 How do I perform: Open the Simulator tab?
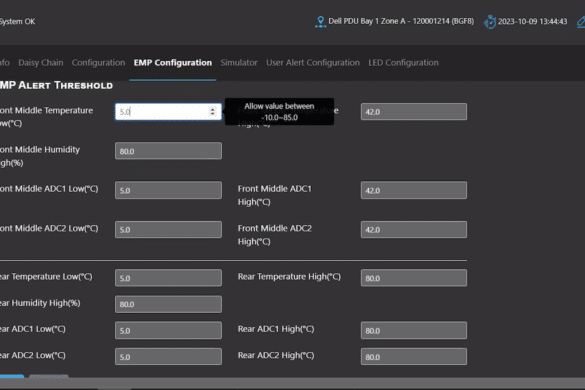point(239,63)
